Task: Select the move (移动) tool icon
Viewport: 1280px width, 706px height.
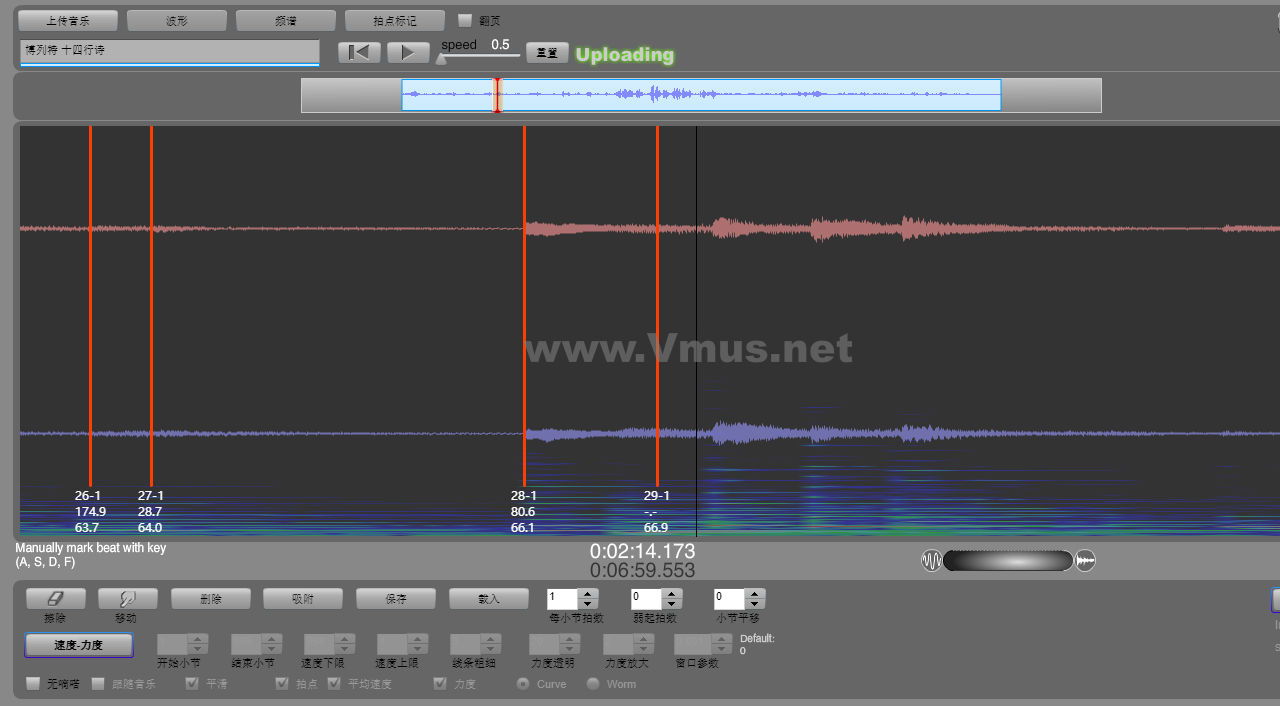Action: pos(125,598)
